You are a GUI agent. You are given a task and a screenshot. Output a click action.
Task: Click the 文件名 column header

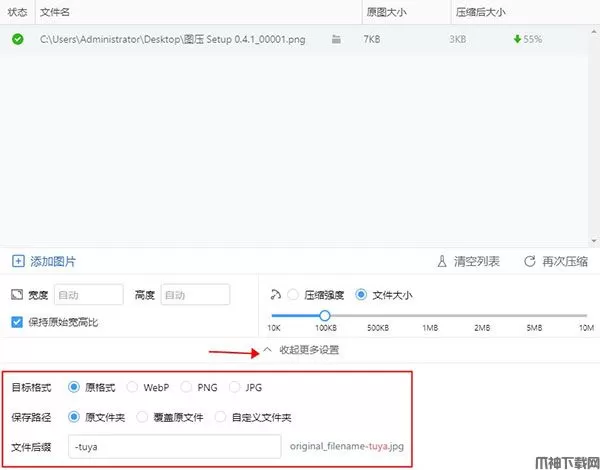54,12
